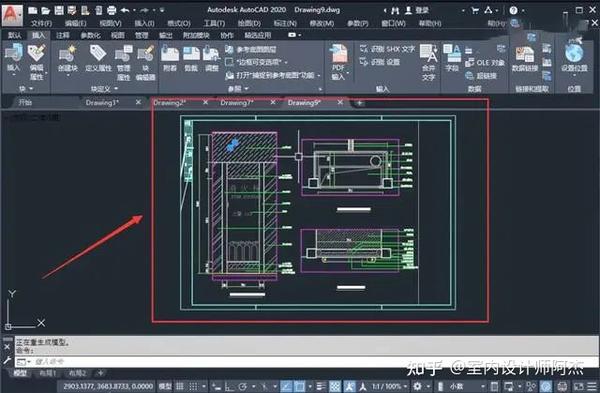Click the Autodesk App Store cart icon

coord(475,10)
